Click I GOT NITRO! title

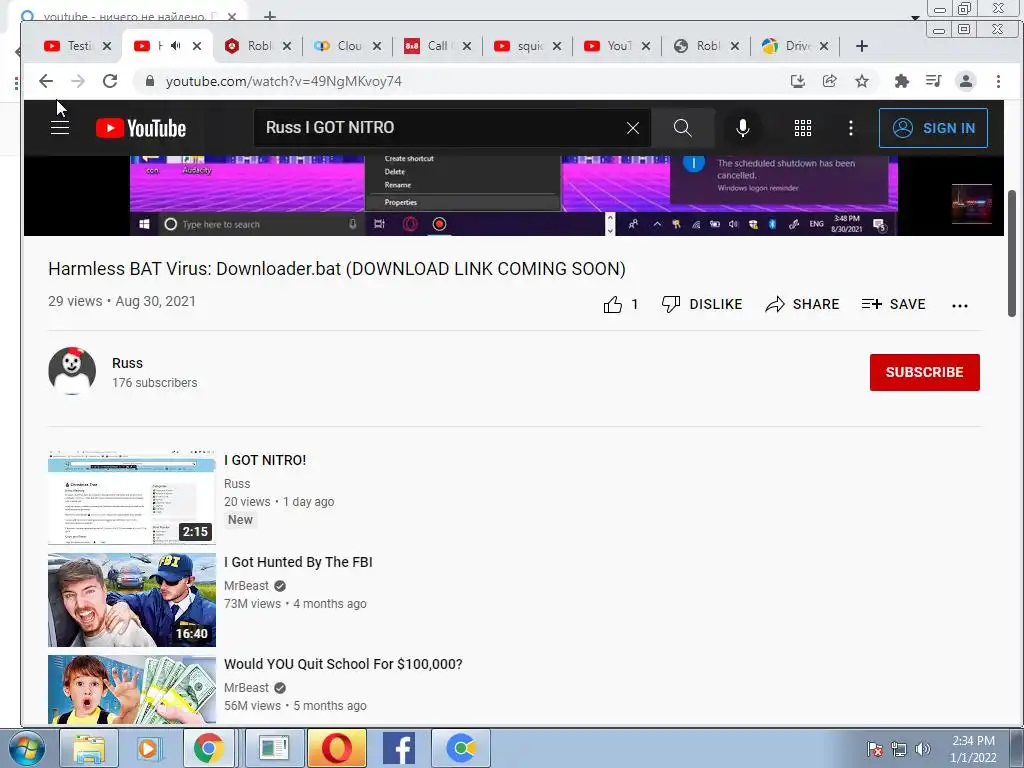pyautogui.click(x=265, y=460)
